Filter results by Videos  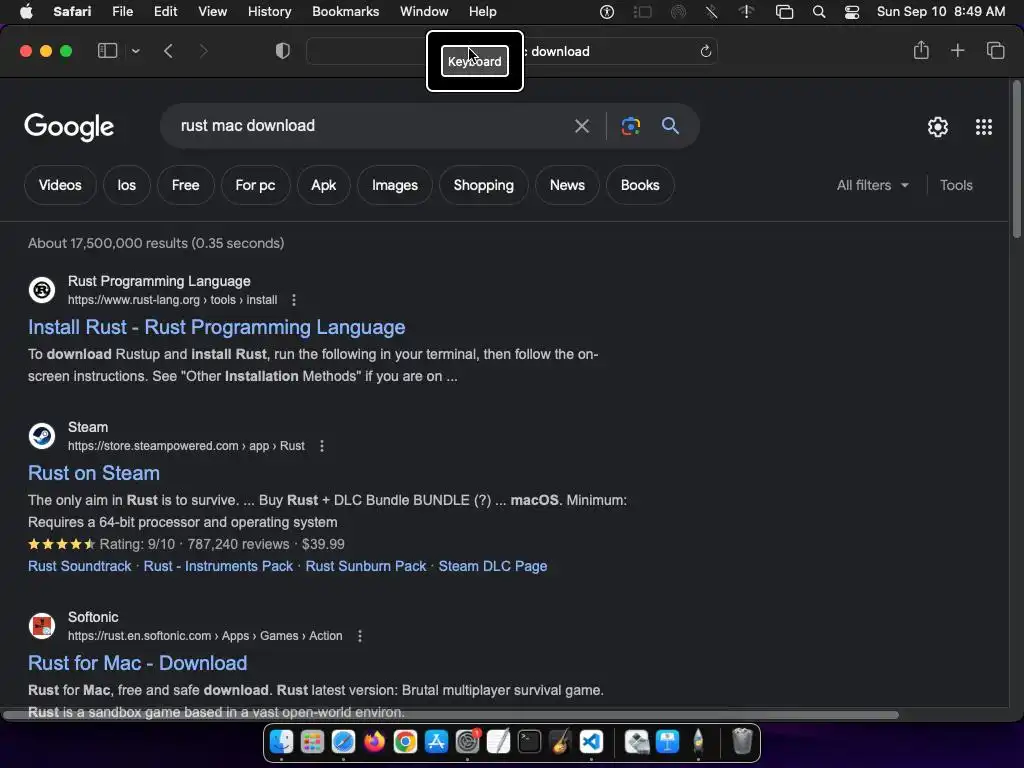[60, 185]
